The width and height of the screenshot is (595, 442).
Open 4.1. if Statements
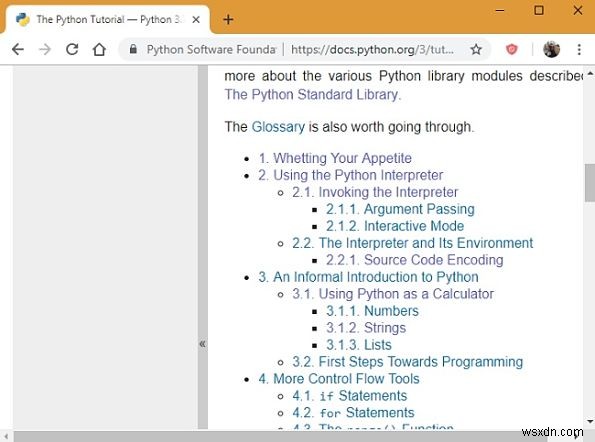pyautogui.click(x=349, y=396)
